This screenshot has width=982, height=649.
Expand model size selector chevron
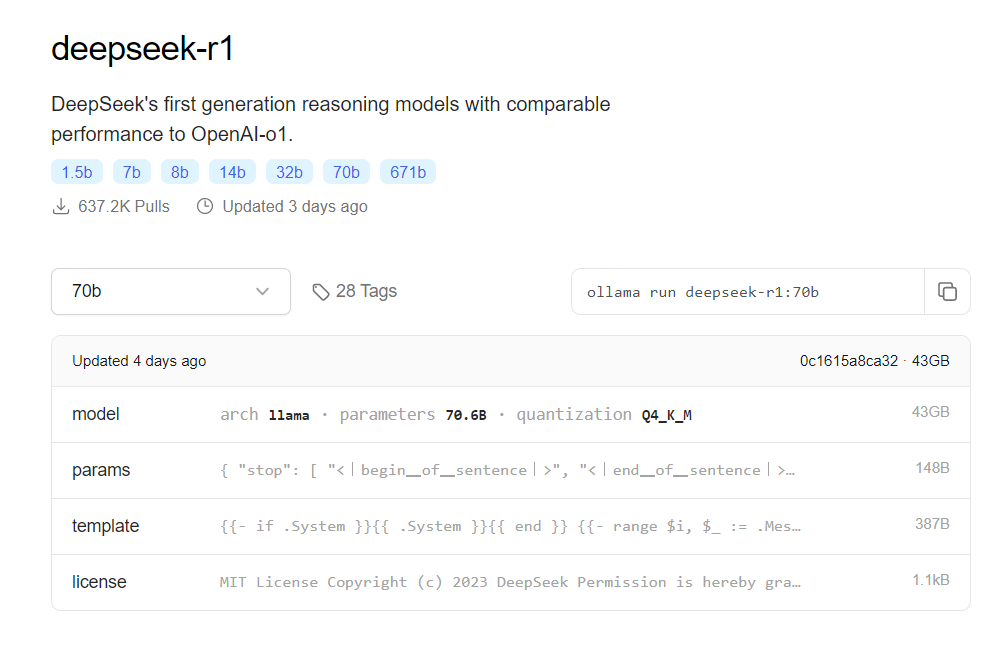263,292
